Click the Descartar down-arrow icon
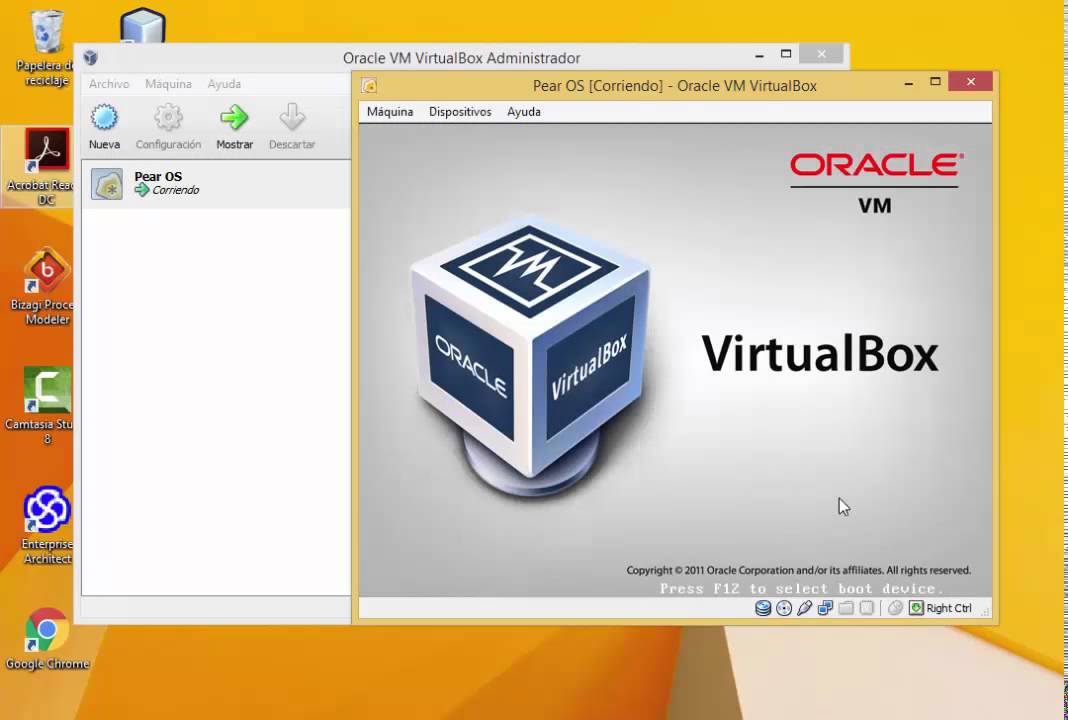1068x720 pixels. pos(292,117)
